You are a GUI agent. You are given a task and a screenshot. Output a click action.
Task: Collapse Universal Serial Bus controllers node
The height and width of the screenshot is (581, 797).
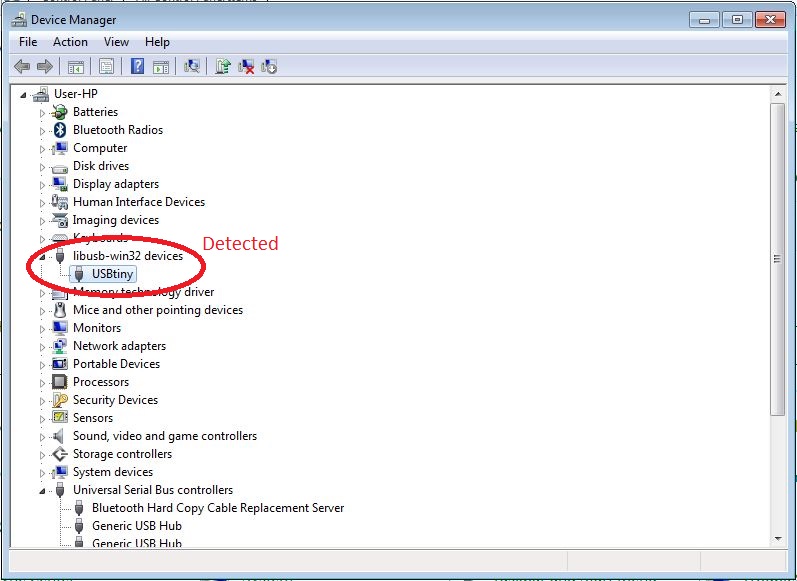(x=42, y=491)
